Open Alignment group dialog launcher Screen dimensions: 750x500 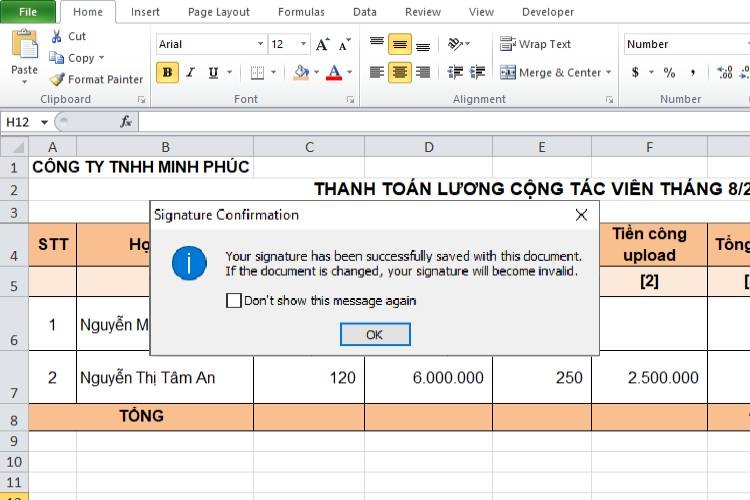coord(609,100)
